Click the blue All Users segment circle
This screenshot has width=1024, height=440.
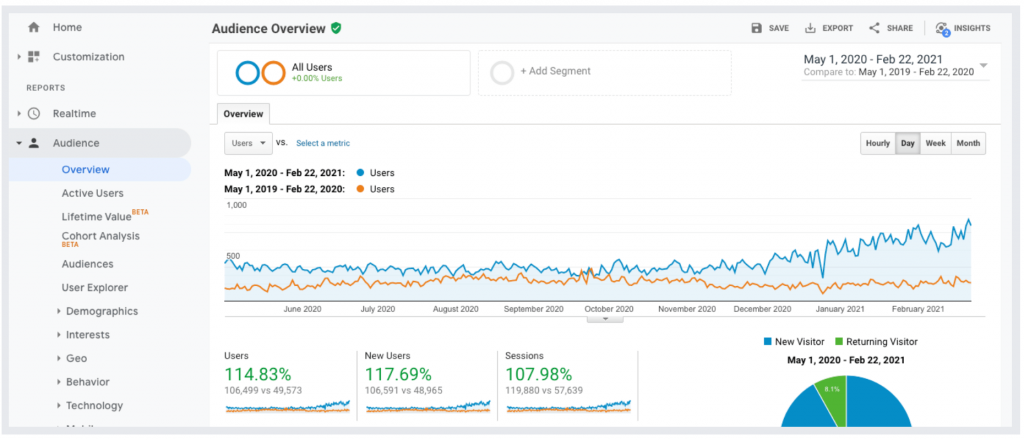[x=248, y=73]
